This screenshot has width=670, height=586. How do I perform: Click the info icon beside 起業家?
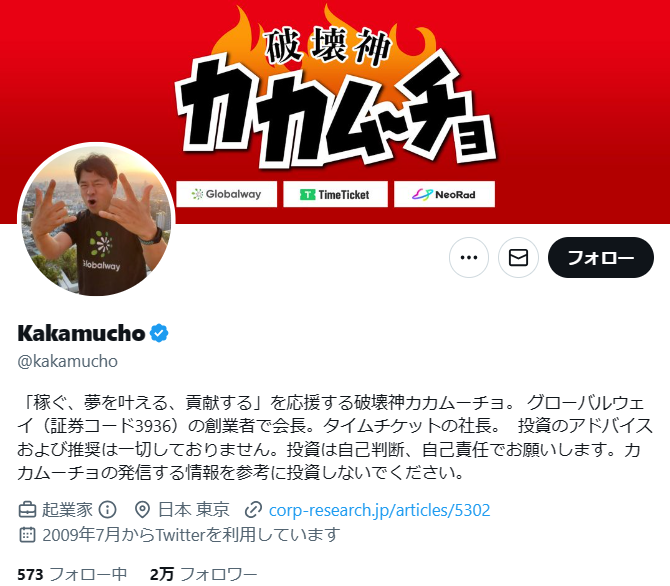tap(107, 509)
